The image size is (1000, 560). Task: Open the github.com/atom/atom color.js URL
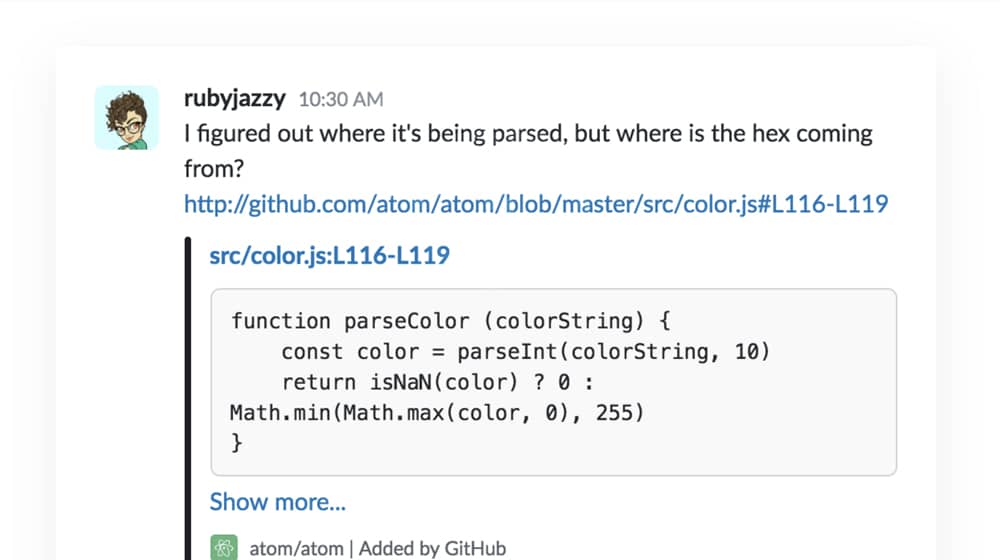[536, 204]
